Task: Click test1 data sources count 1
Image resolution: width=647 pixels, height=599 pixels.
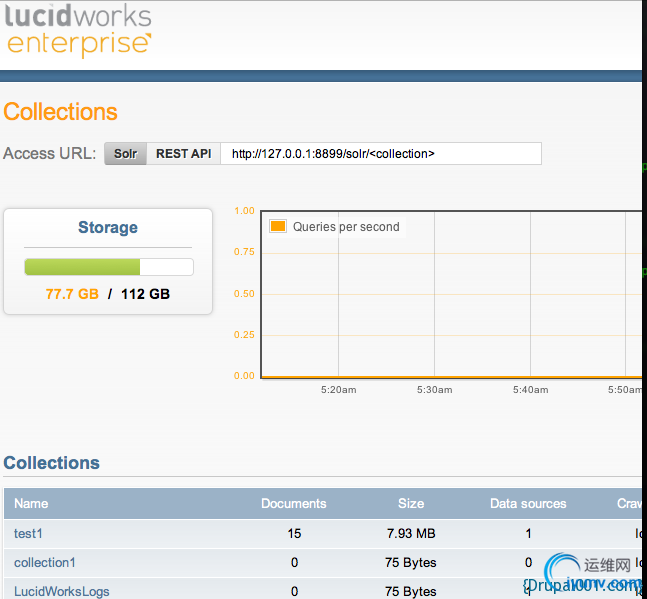Action: 529,533
